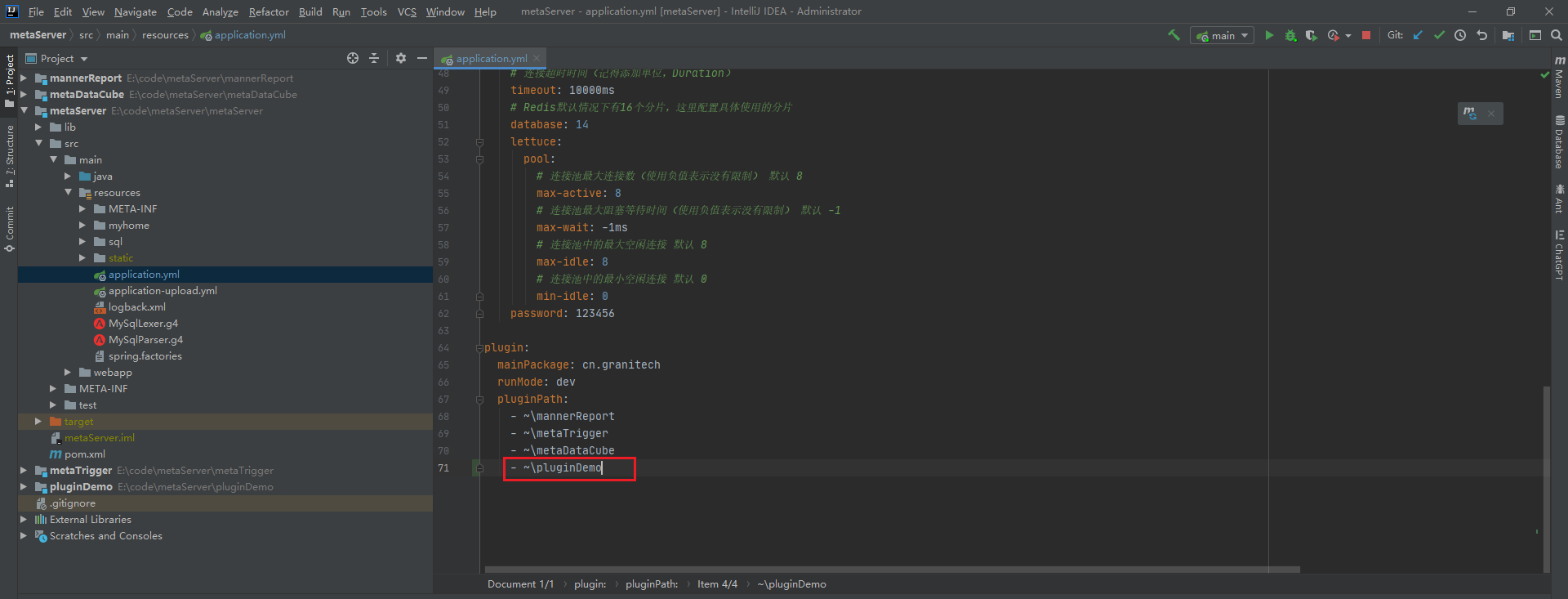The image size is (1568, 599).
Task: Click resources in navigation breadcrumb
Action: 165,35
